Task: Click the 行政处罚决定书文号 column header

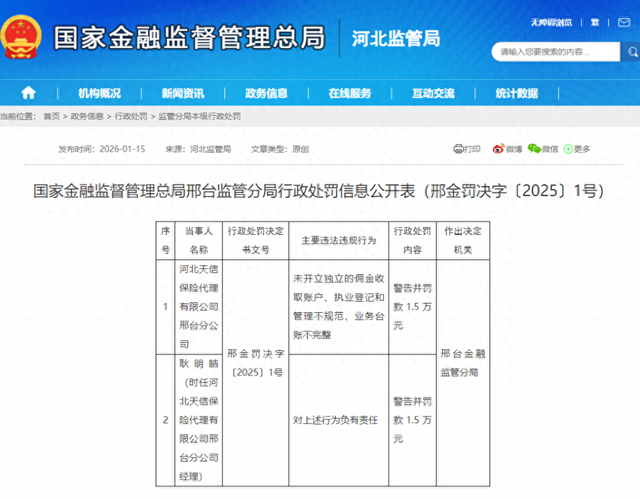Action: 256,240
